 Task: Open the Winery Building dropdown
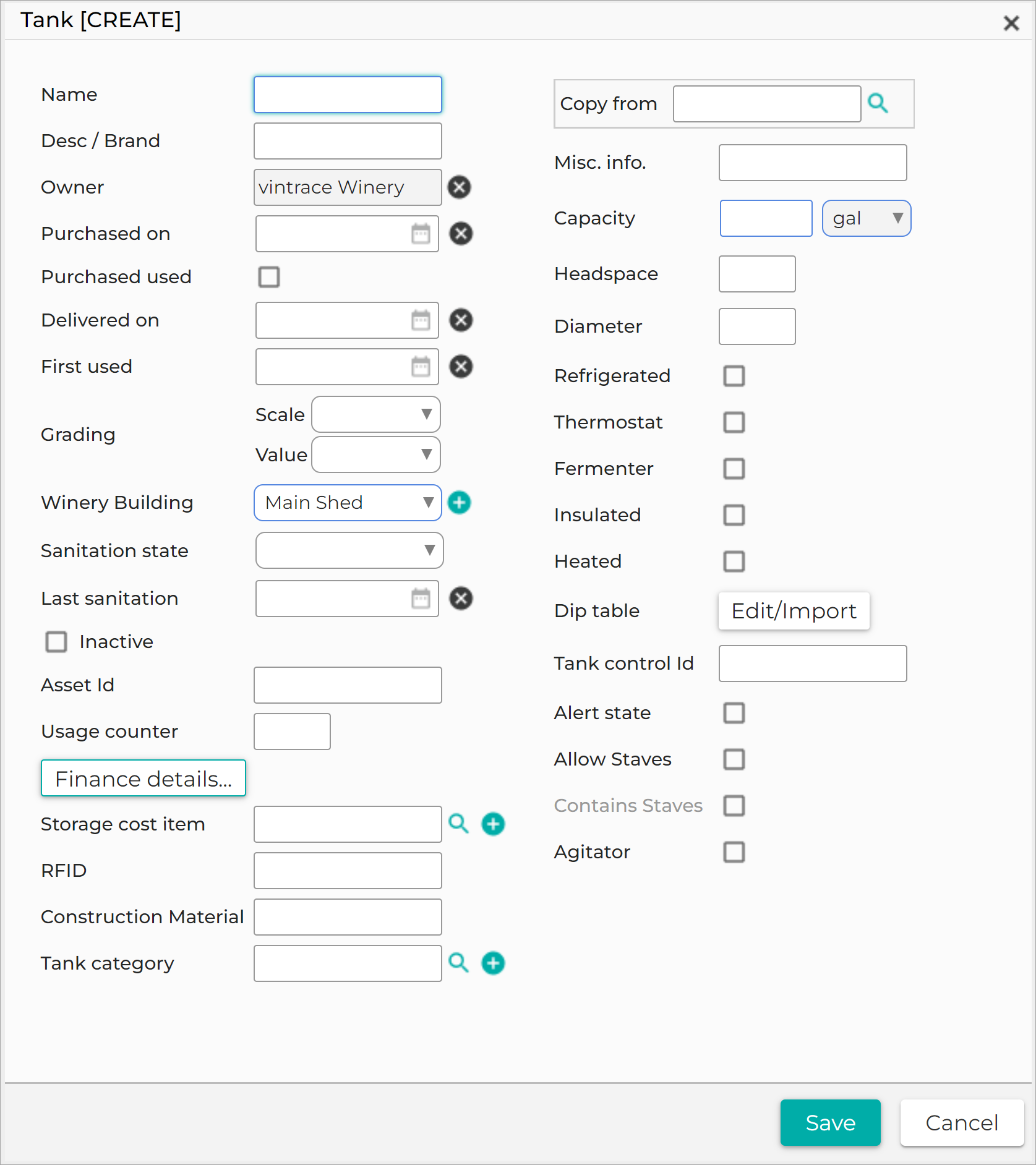pyautogui.click(x=348, y=503)
